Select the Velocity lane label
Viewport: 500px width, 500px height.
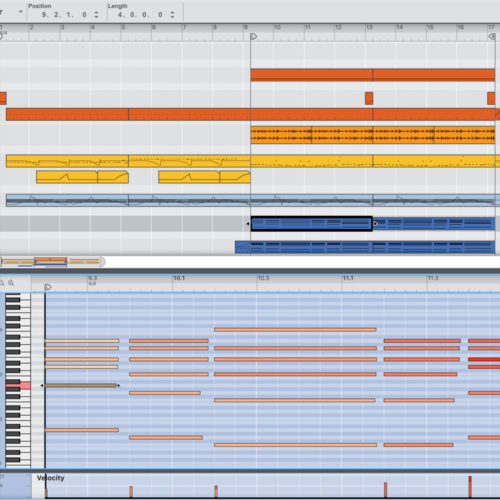(50, 478)
